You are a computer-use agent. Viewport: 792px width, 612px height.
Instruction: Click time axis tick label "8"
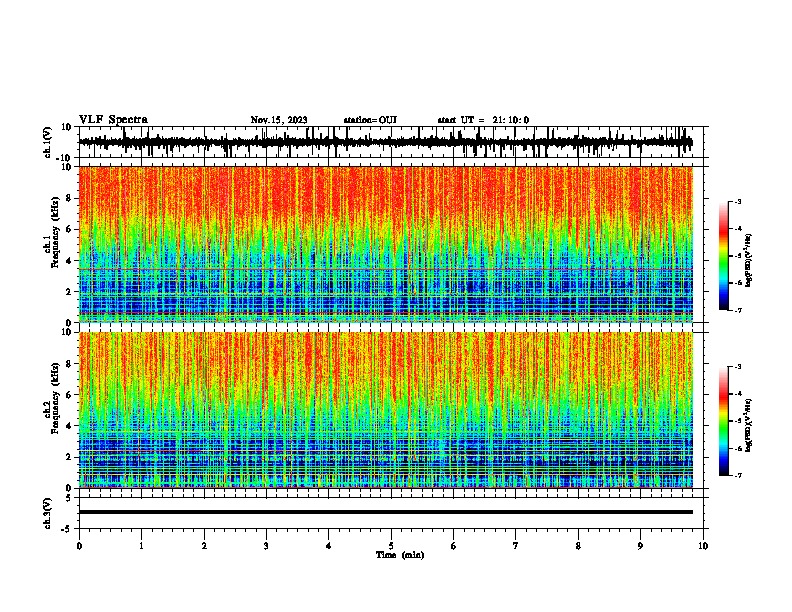[578, 546]
